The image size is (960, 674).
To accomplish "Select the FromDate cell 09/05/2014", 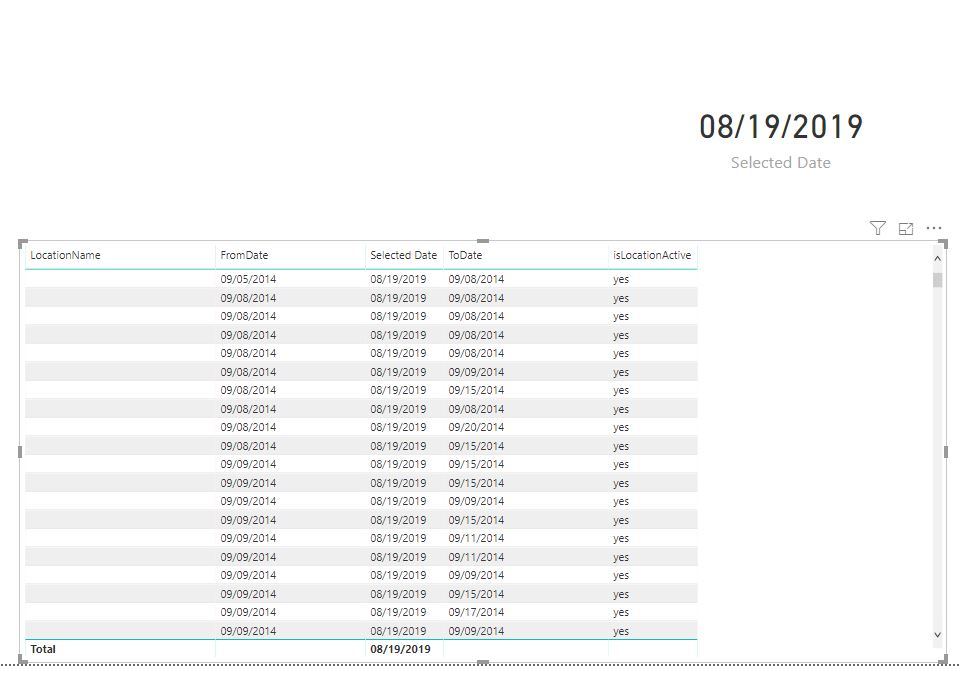I will [248, 279].
